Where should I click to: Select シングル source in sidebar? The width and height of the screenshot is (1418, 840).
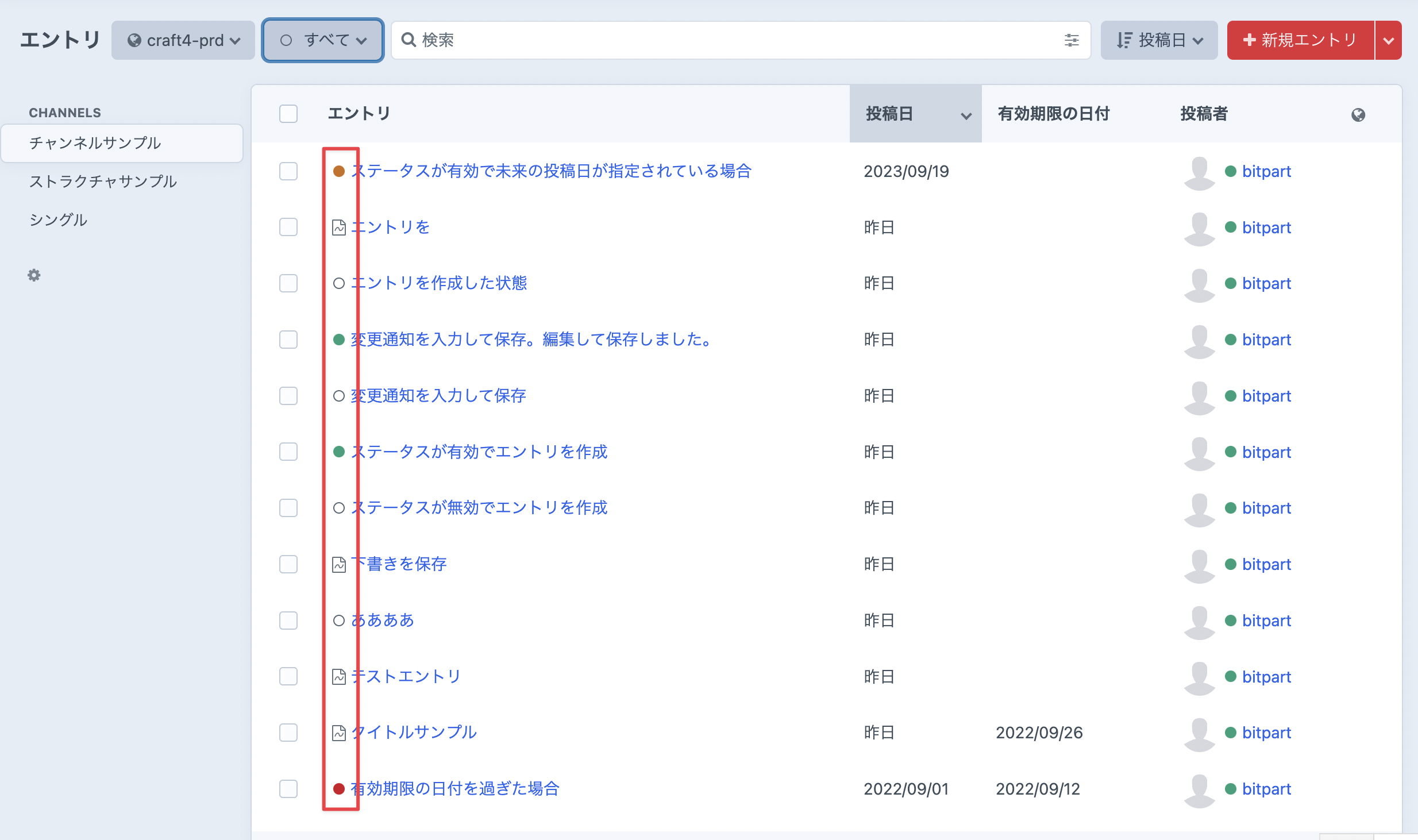coord(58,220)
